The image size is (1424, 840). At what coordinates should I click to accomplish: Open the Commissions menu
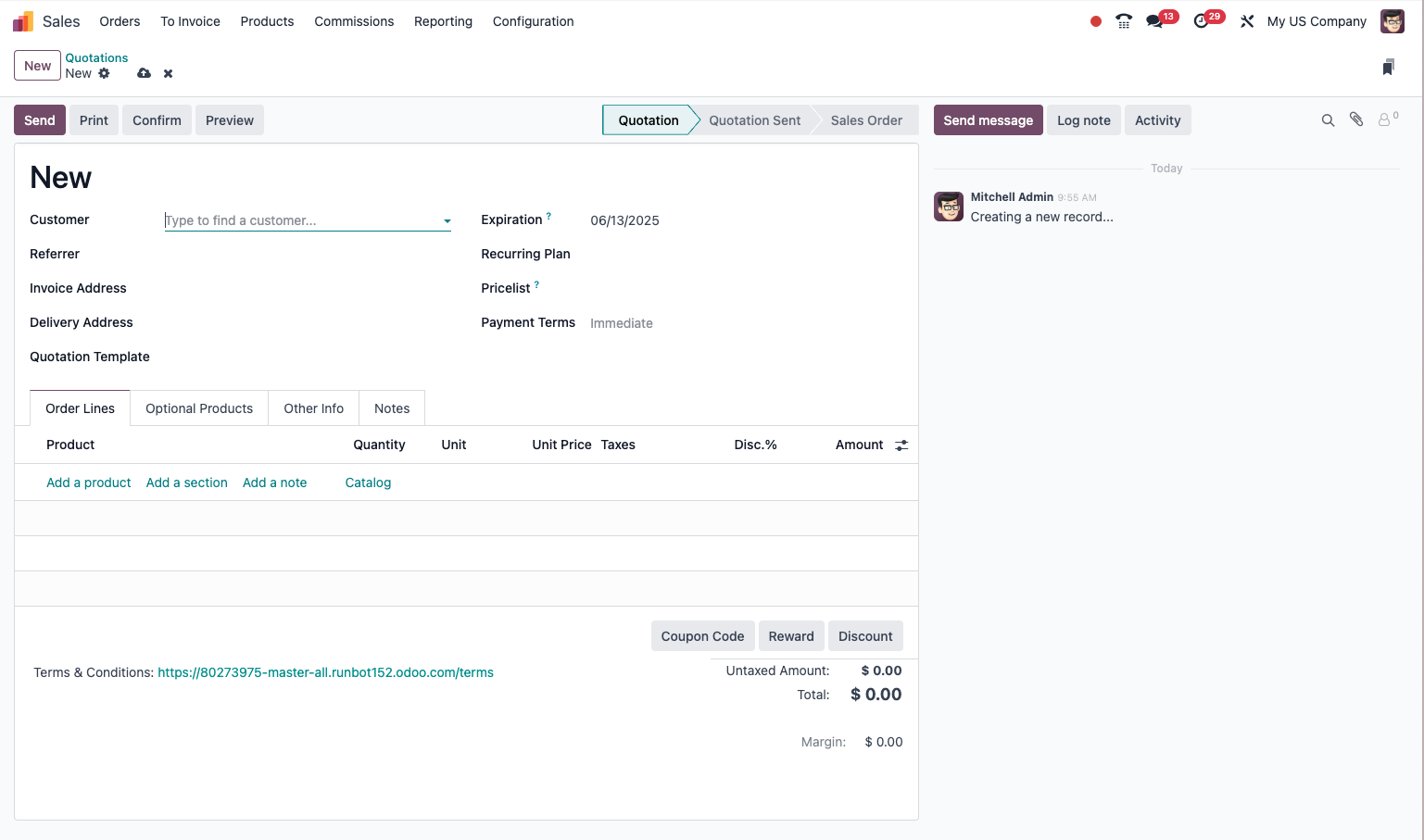(x=354, y=21)
